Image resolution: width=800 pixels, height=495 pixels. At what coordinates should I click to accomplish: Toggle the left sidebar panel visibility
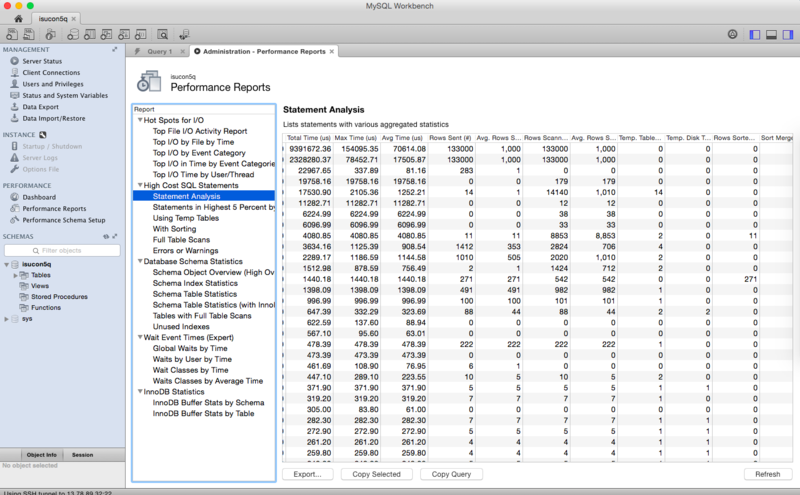point(755,35)
